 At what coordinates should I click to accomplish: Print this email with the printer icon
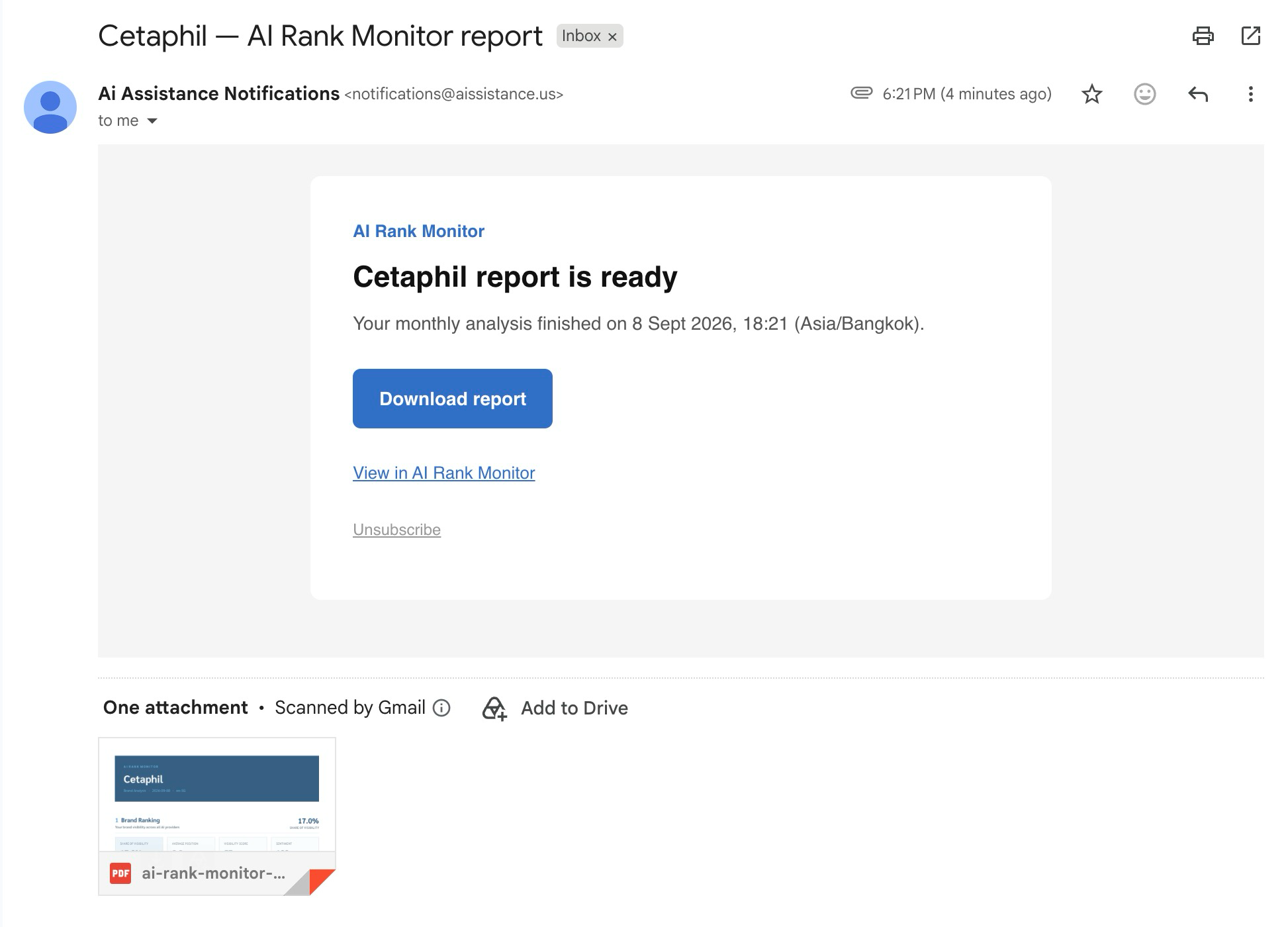point(1203,36)
